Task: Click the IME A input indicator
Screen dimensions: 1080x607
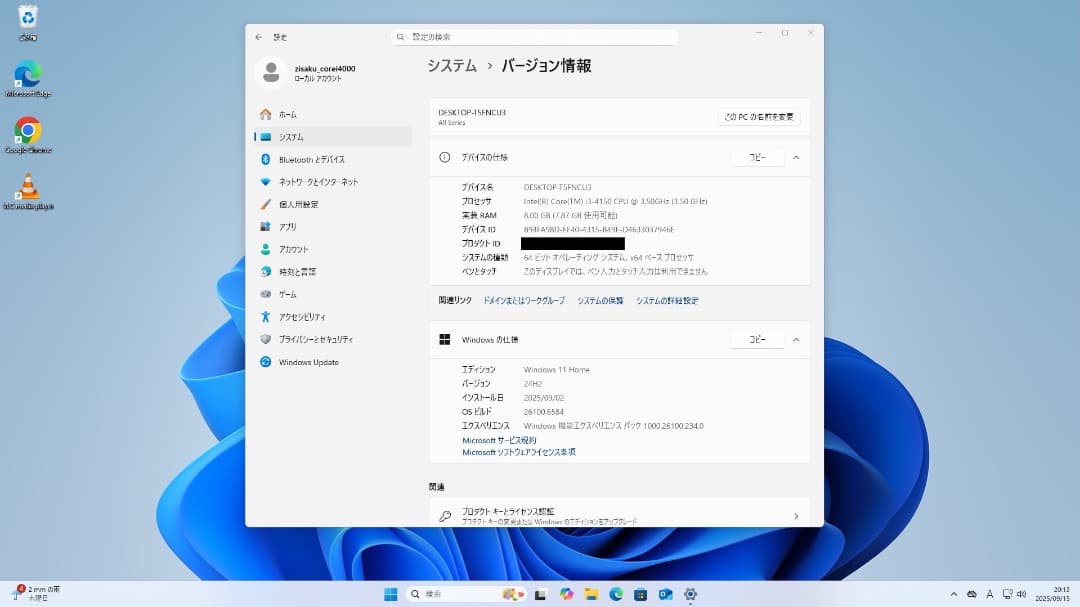Action: click(990, 594)
